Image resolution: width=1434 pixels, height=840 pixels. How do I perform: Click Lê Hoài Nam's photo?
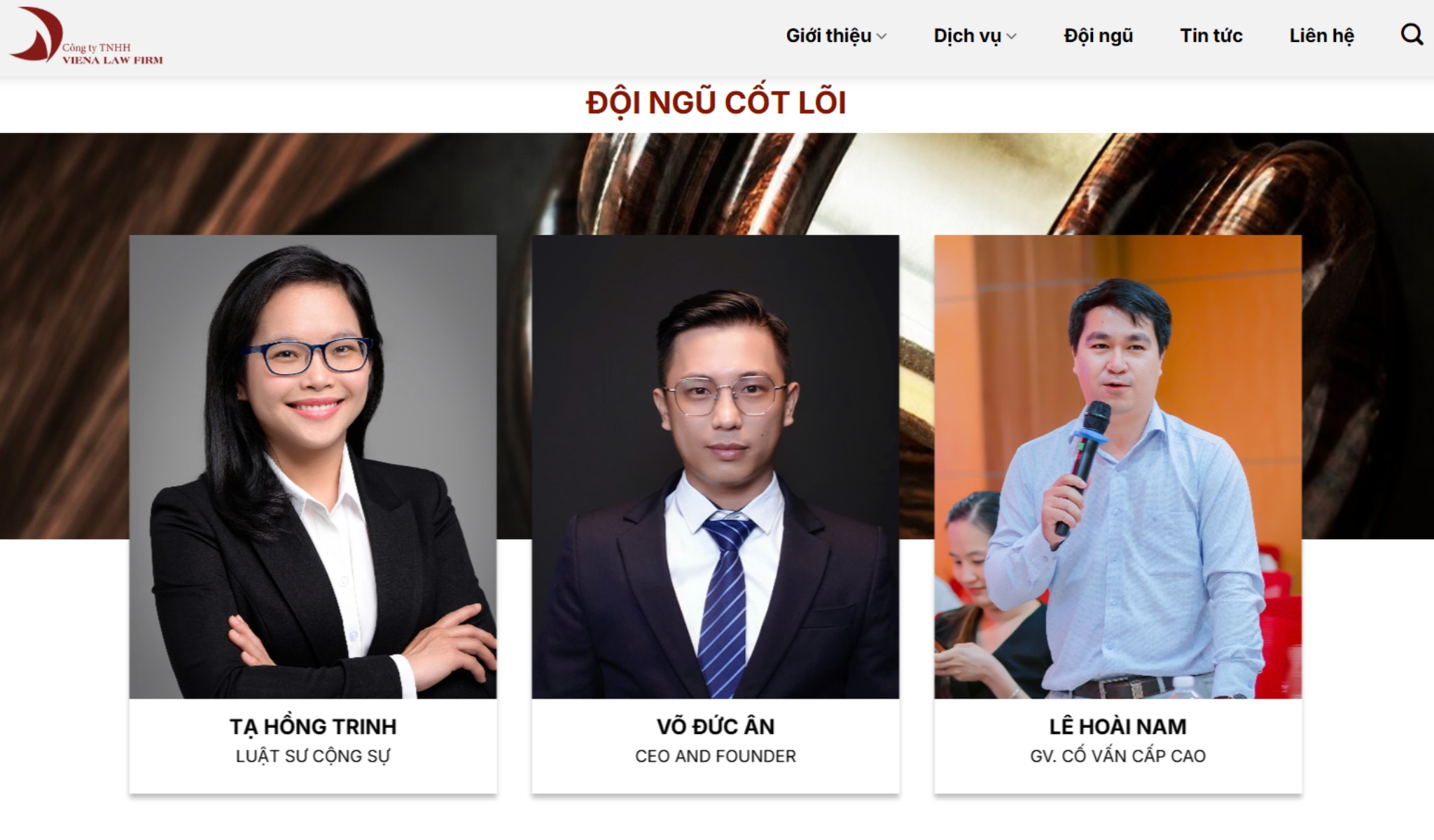pyautogui.click(x=1118, y=467)
